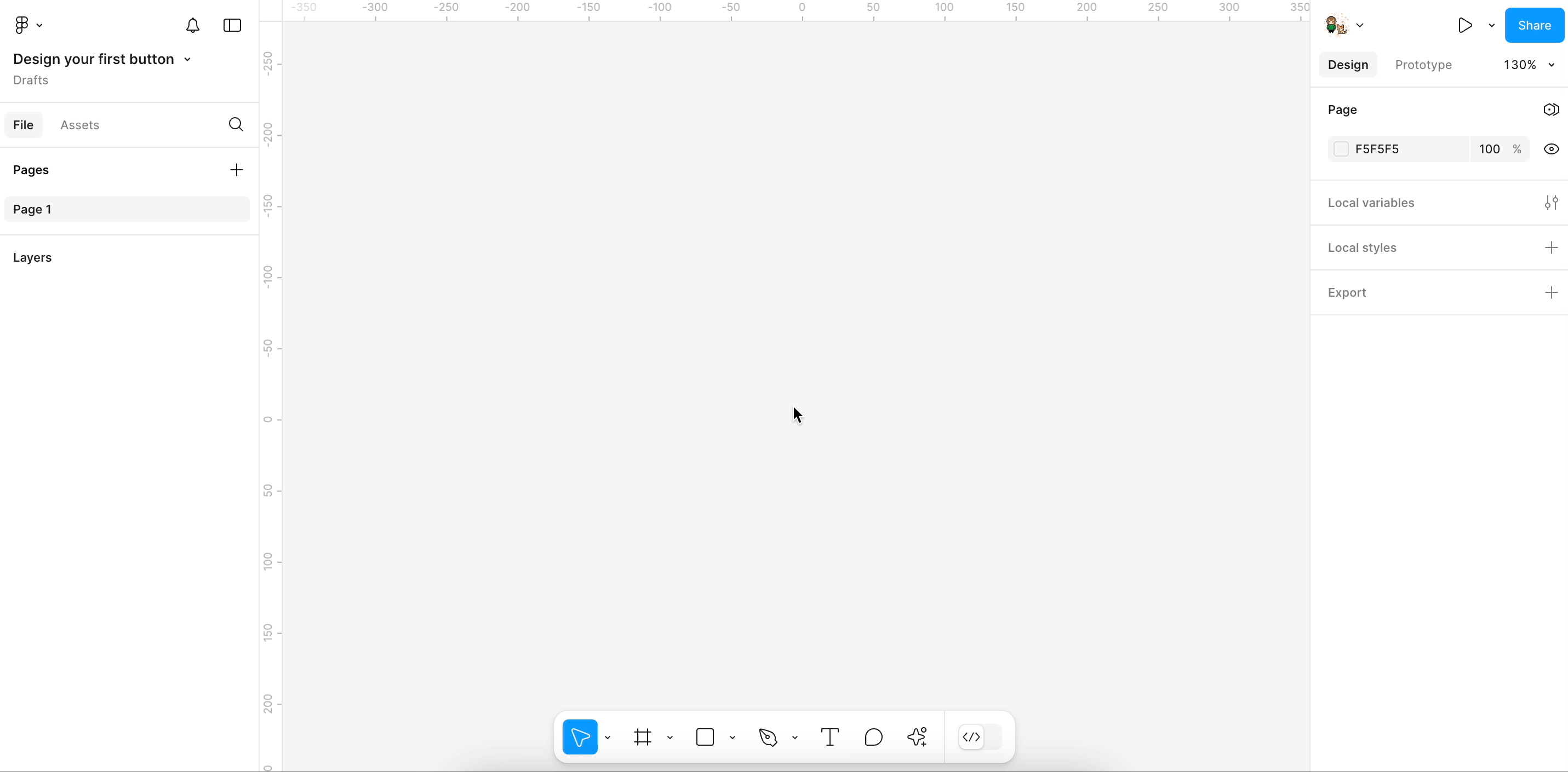Select the Comment tool
This screenshot has width=1568, height=772.
pyautogui.click(x=873, y=738)
